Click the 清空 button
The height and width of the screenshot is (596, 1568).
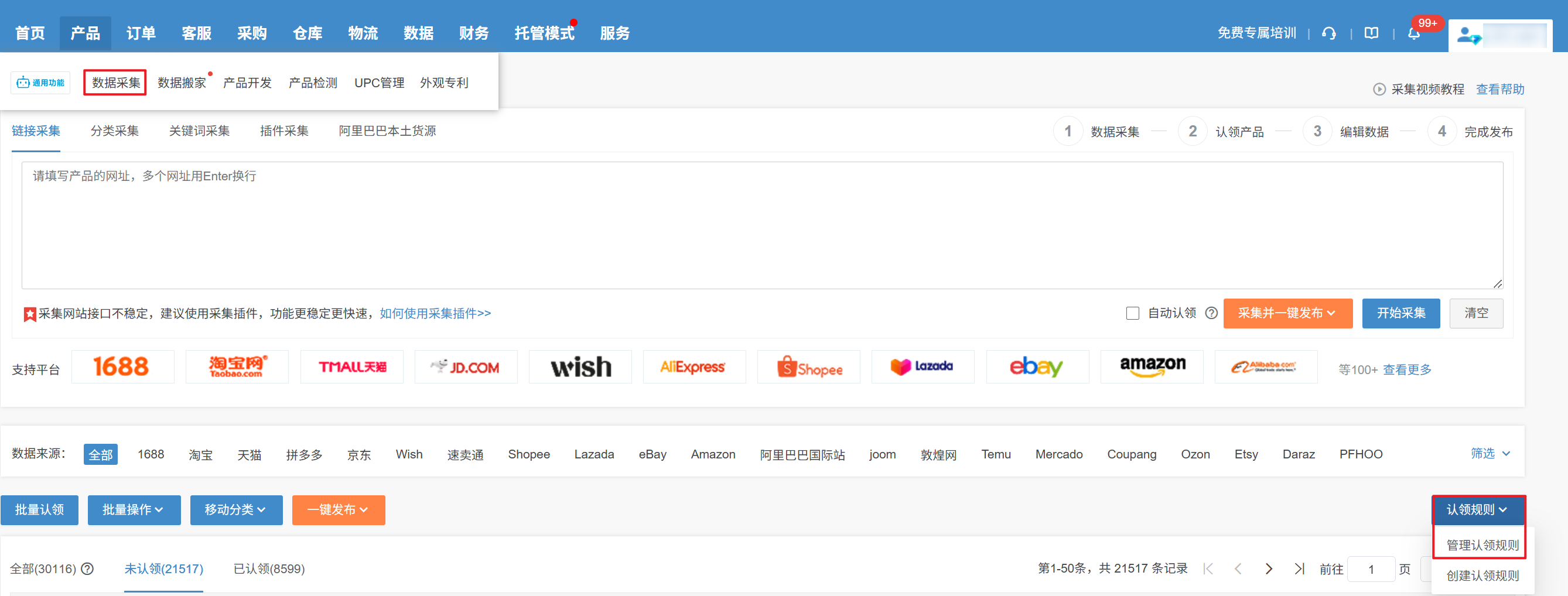(x=1476, y=313)
